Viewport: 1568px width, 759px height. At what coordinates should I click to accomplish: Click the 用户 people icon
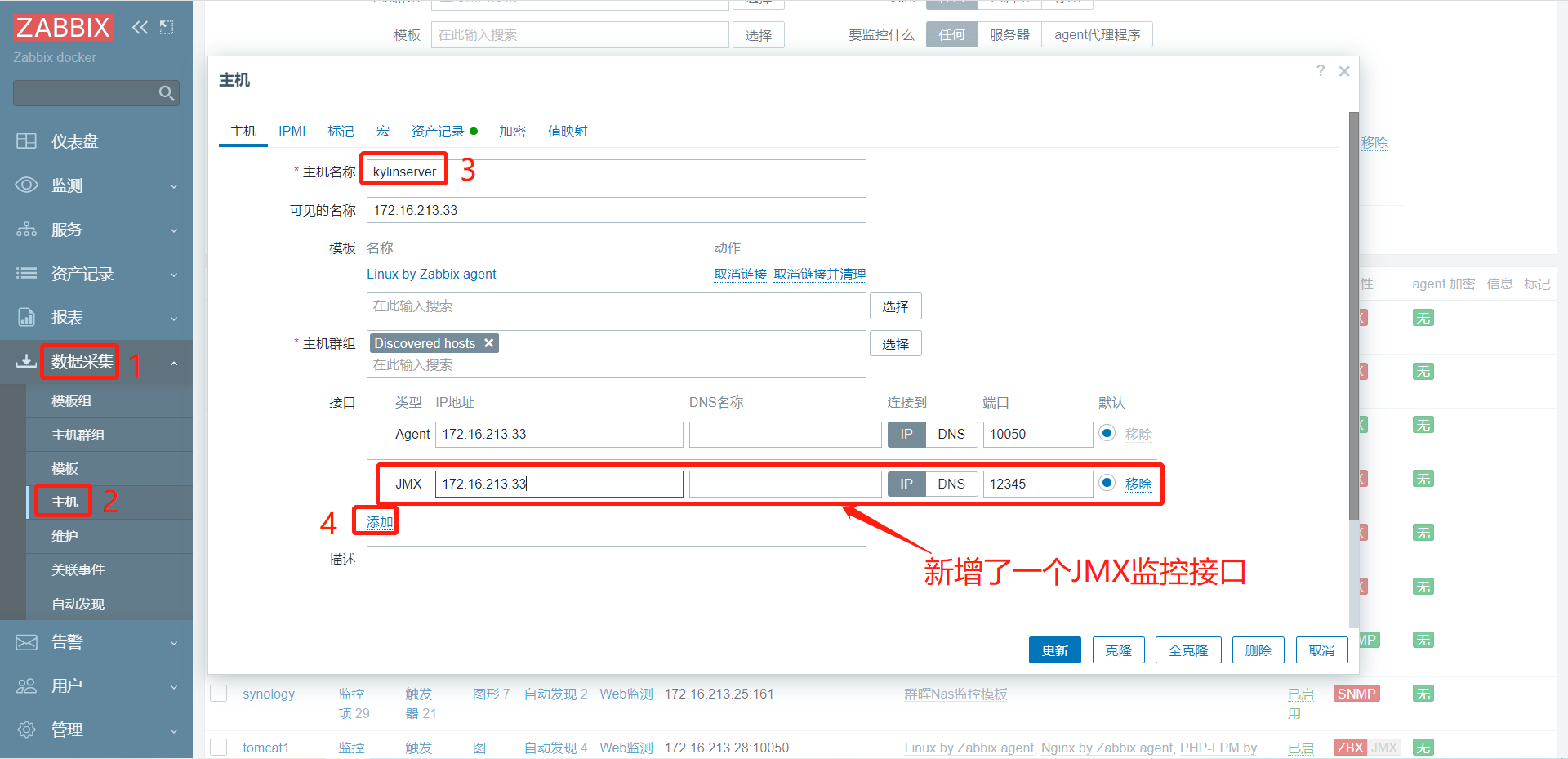26,686
